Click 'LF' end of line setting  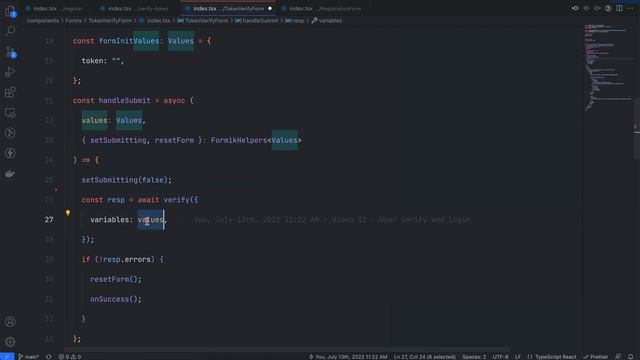[x=518, y=356]
